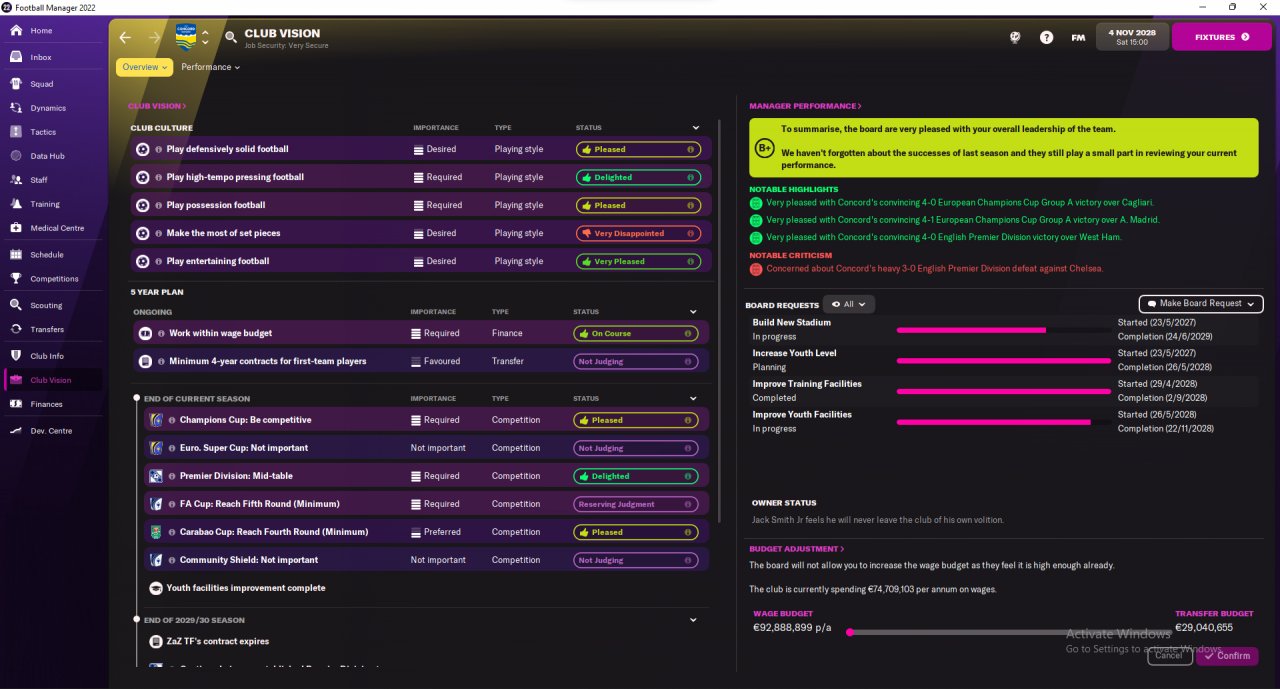Open the Inbox sidebar icon
The width and height of the screenshot is (1280, 689).
pos(16,57)
